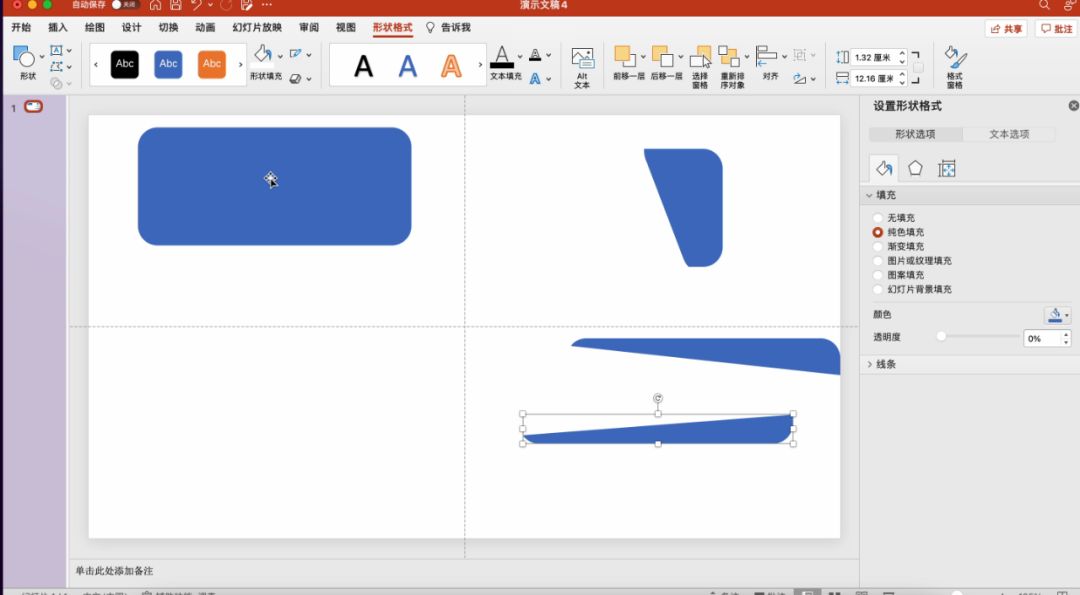Switch to Text Options (文本选项) tab
Screen dimensions: 1080x595
point(1009,134)
